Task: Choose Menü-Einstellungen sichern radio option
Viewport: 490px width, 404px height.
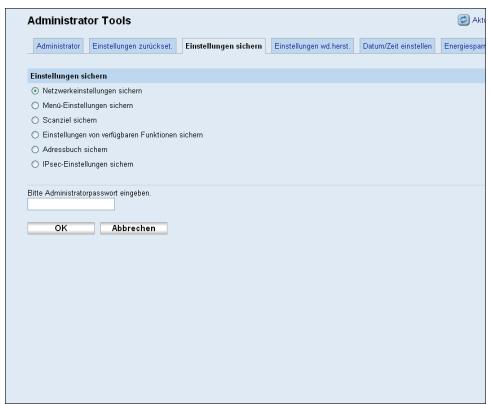Action: click(35, 105)
